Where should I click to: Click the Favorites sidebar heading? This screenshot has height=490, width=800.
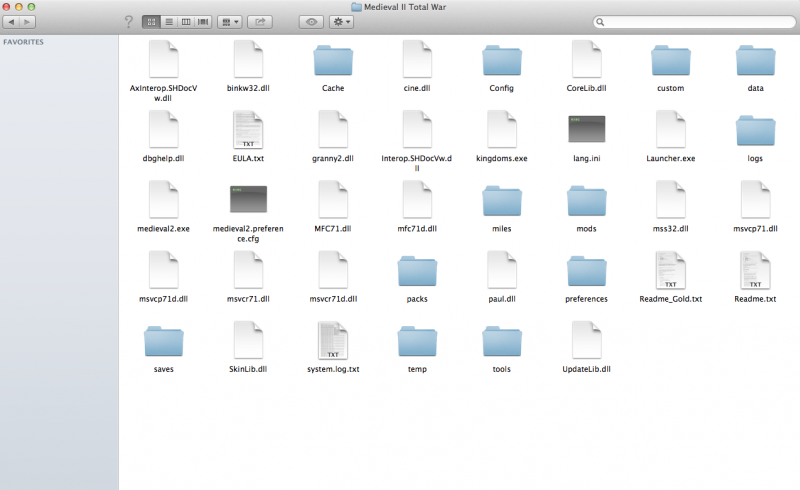[x=24, y=44]
